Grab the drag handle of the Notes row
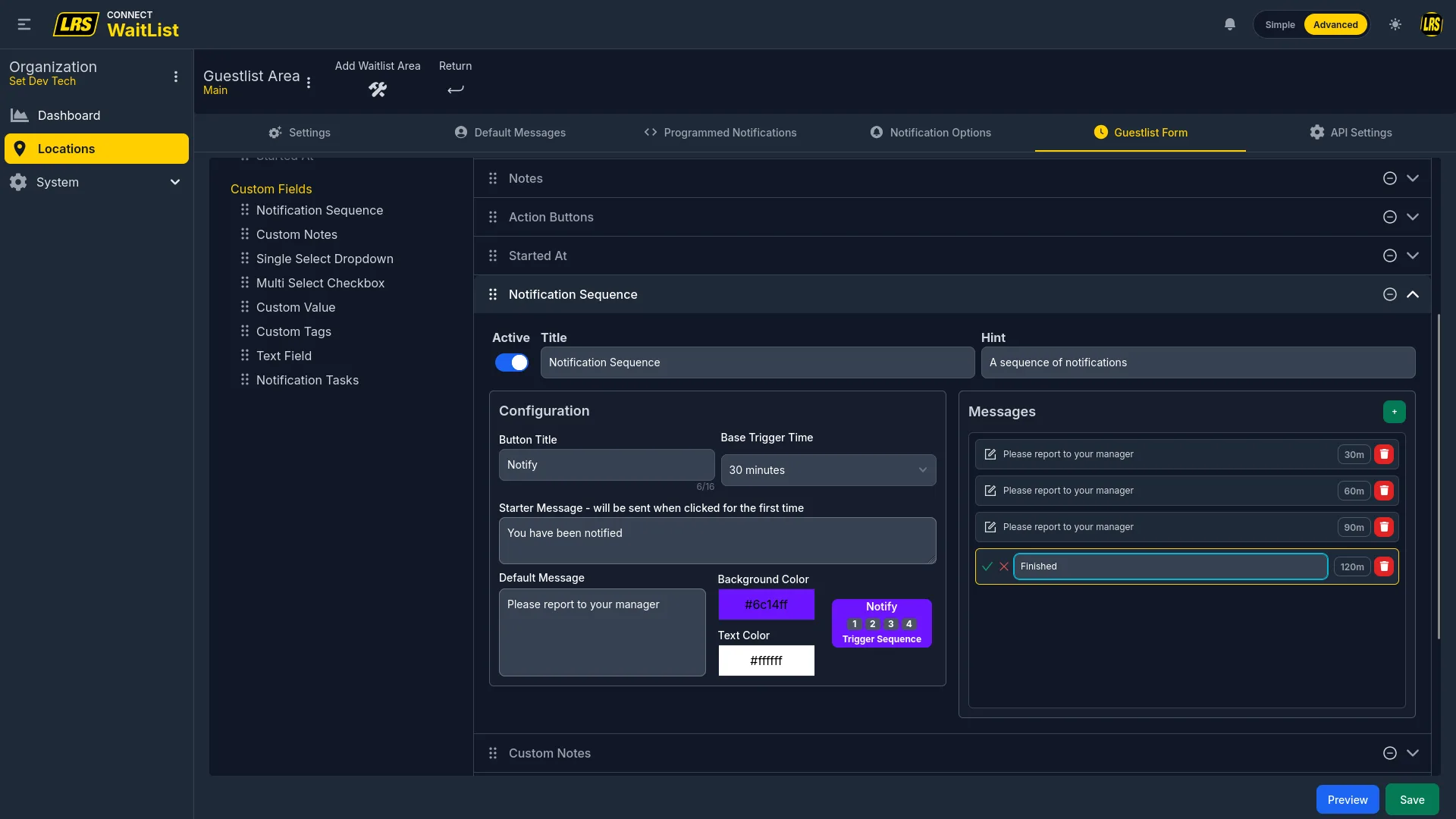Screen dimensions: 1456x819 pos(493,178)
